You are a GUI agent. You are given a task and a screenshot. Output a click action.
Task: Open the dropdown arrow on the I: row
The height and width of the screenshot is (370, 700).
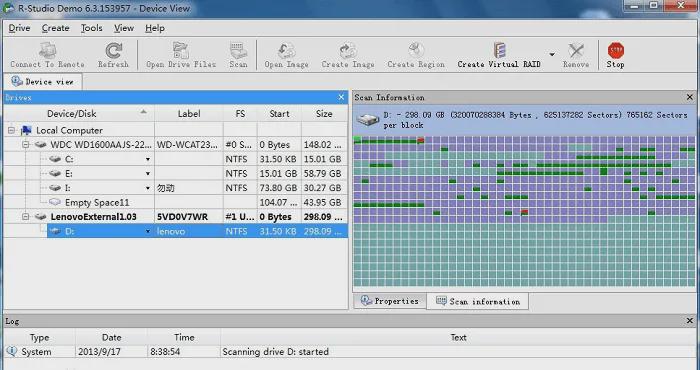tap(148, 188)
